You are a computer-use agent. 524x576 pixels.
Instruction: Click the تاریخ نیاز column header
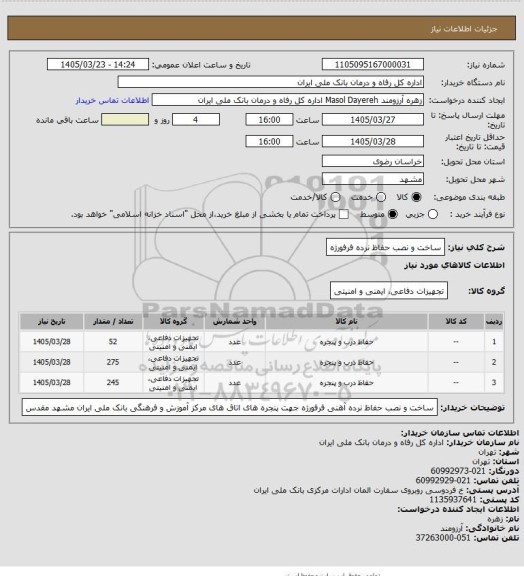tap(51, 321)
